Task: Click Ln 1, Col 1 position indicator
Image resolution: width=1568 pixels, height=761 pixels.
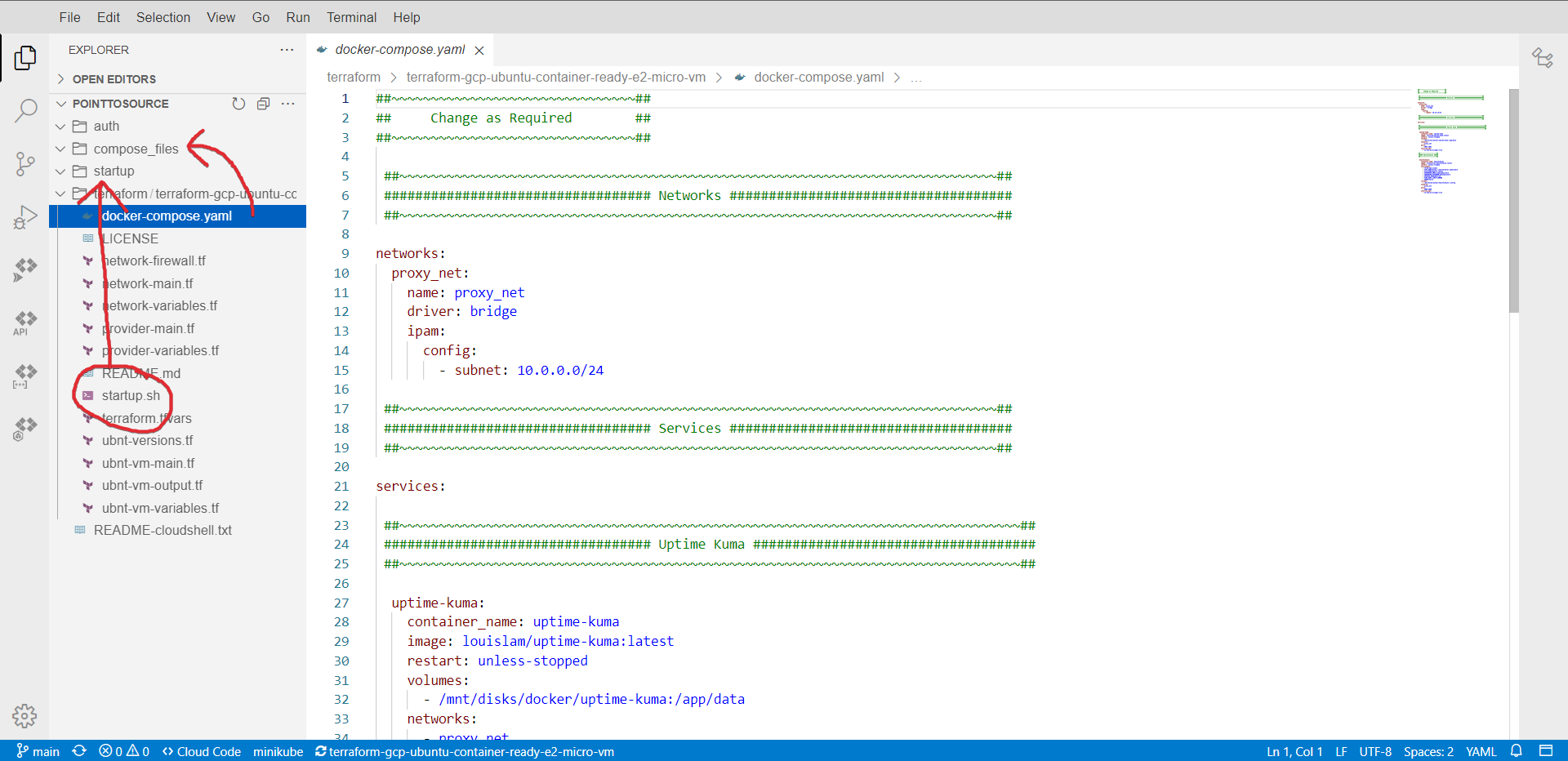Action: (1294, 751)
